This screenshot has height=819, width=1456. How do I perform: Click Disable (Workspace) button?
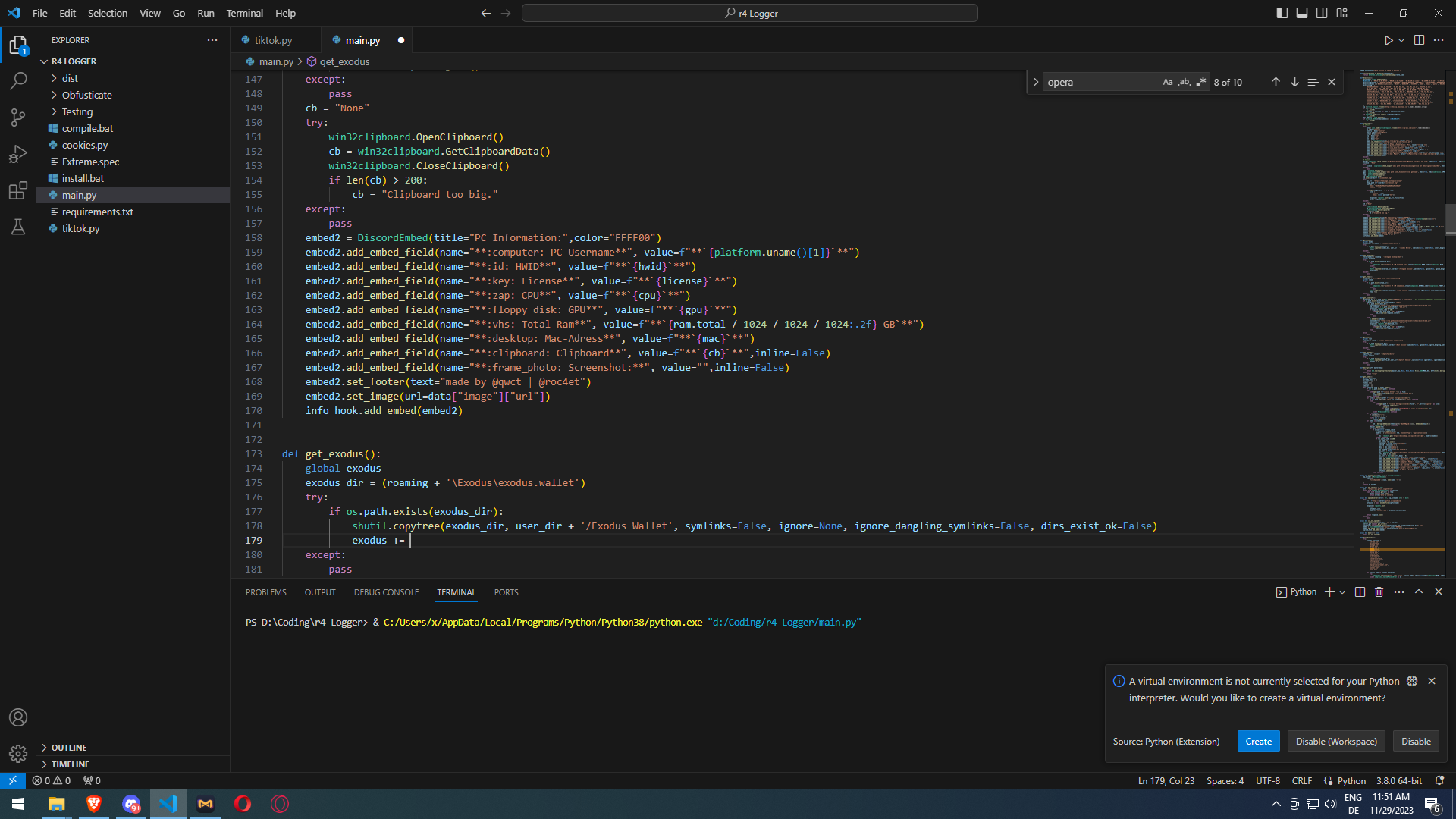coord(1336,742)
